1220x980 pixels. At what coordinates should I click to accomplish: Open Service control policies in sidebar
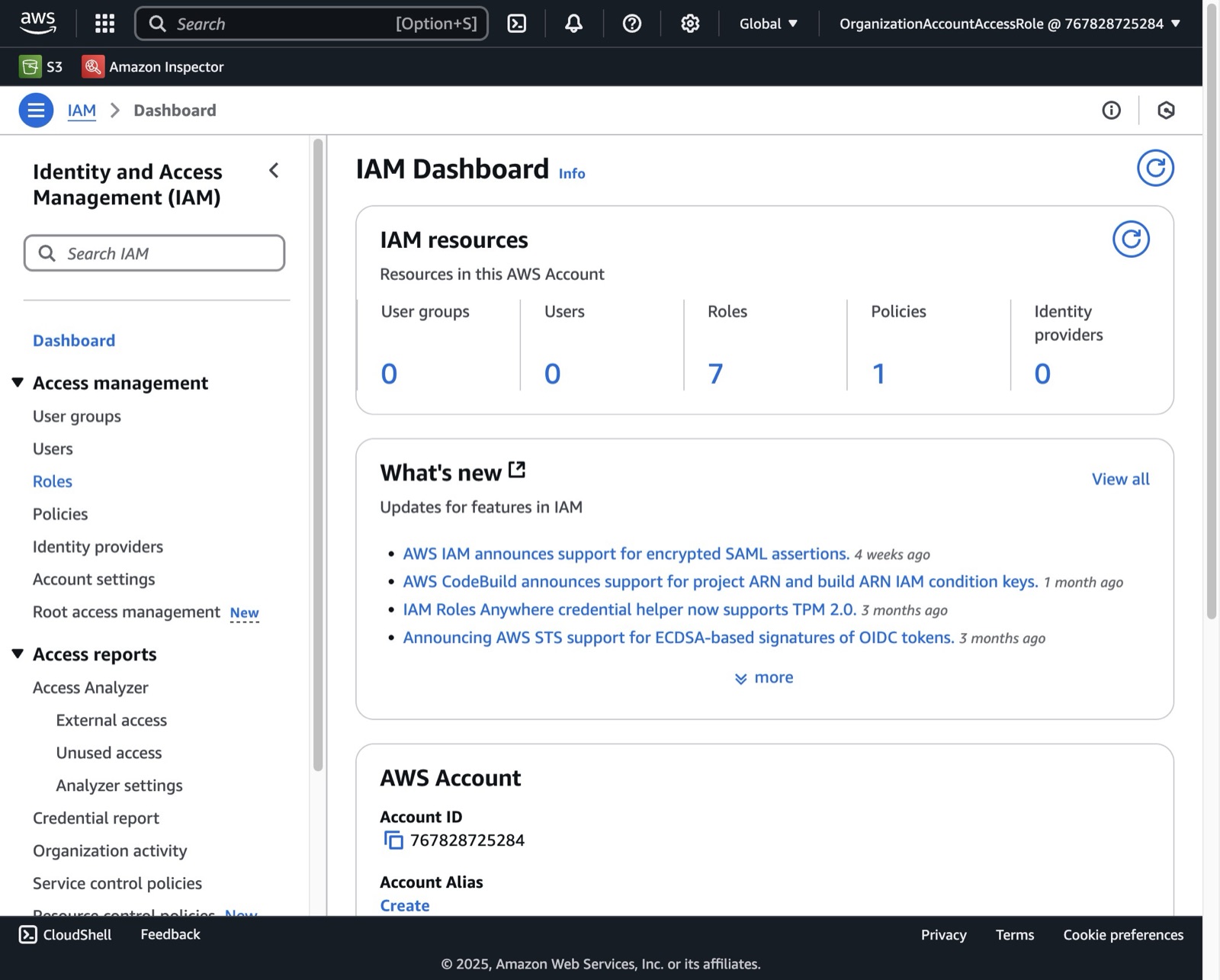117,884
